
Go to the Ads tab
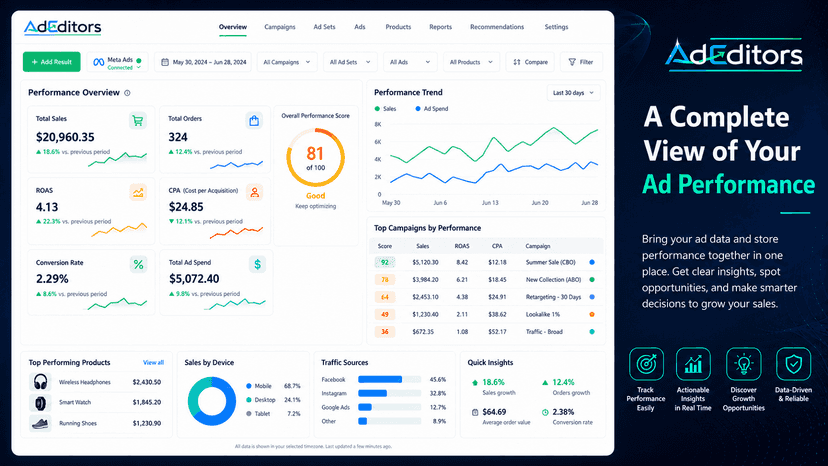[x=360, y=27]
